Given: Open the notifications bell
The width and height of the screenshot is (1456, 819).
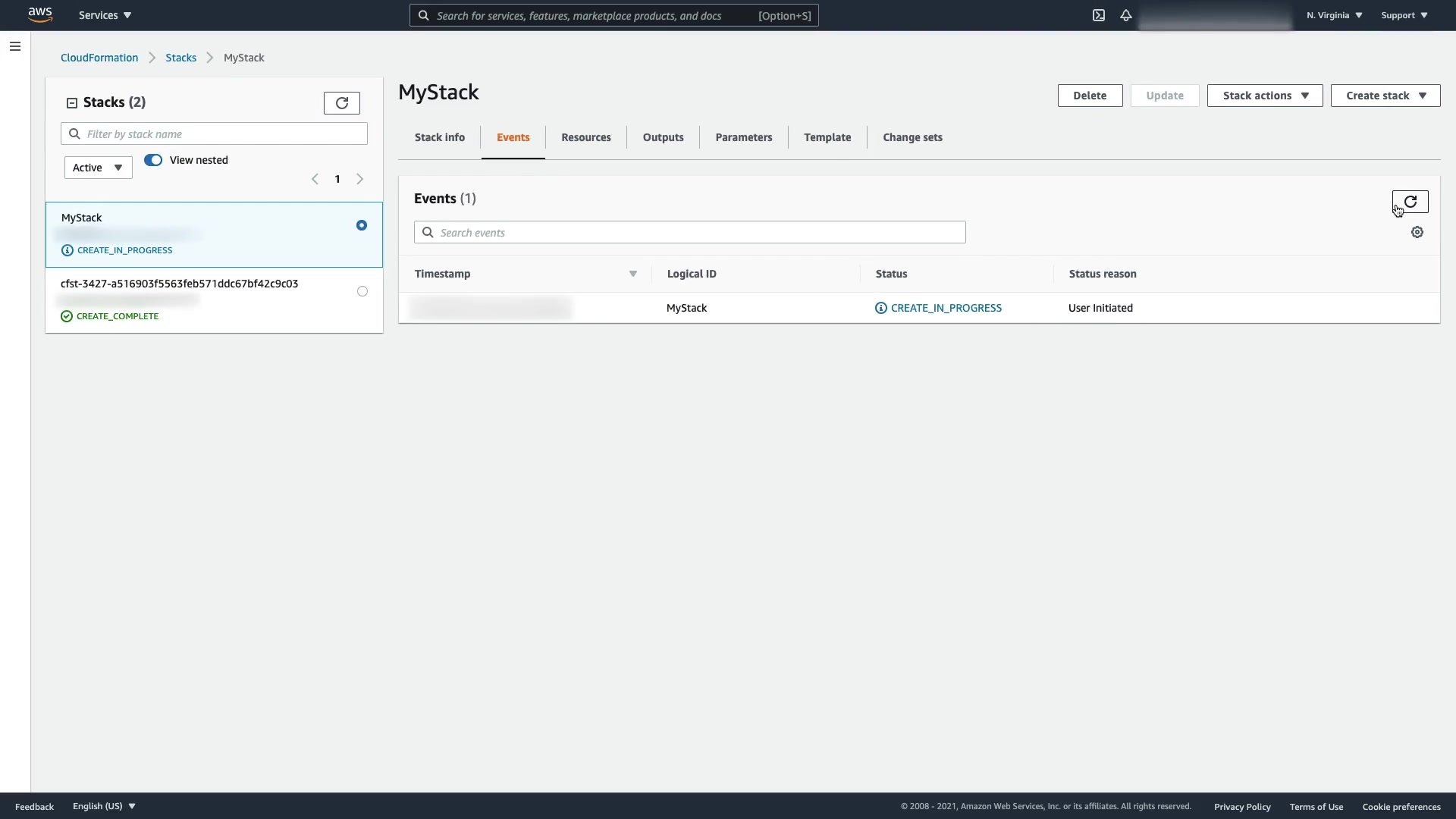Looking at the screenshot, I should point(1126,15).
